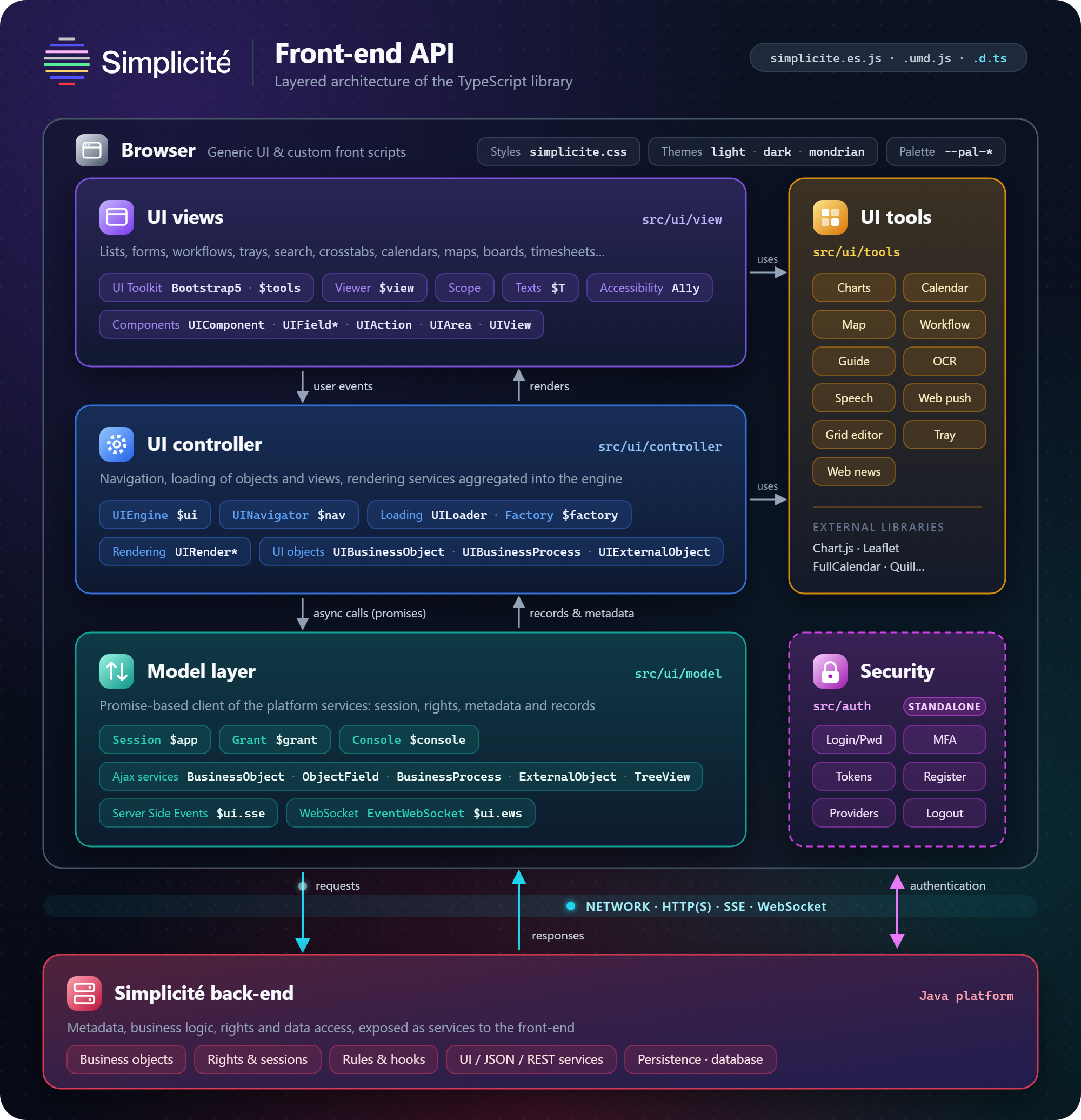Click the Persistence · database chip

pyautogui.click(x=700, y=1059)
